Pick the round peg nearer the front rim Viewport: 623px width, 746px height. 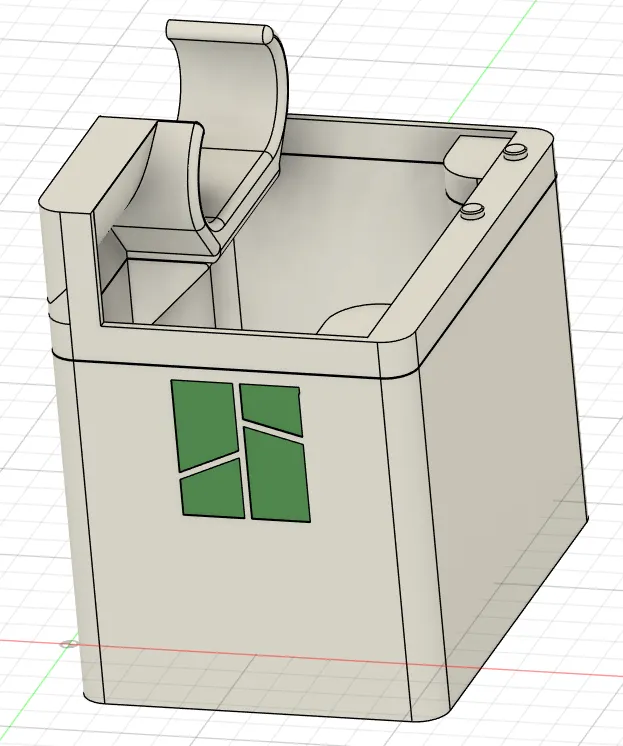(474, 210)
